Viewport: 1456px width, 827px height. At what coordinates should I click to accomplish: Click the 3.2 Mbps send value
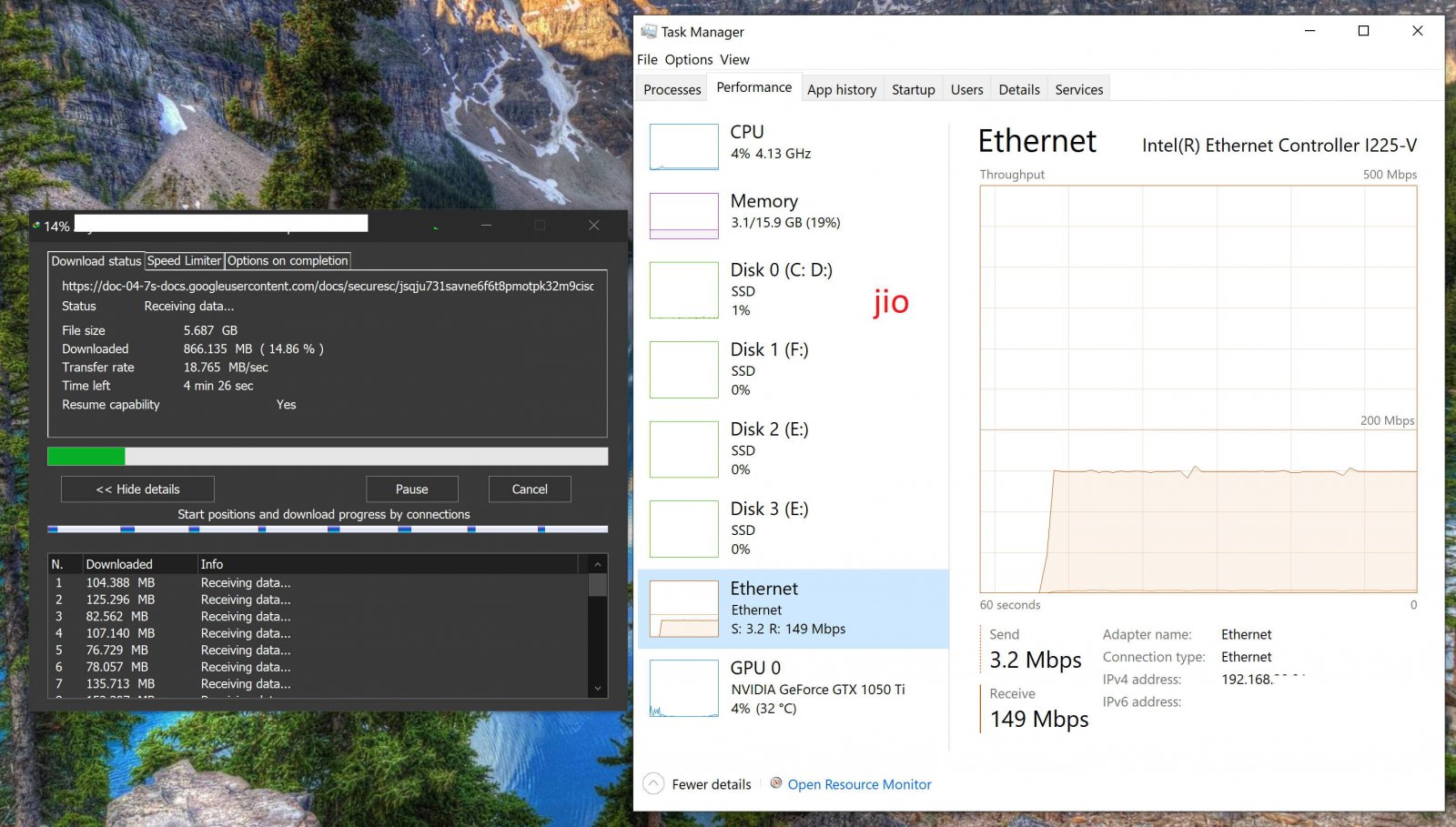pyautogui.click(x=1036, y=660)
